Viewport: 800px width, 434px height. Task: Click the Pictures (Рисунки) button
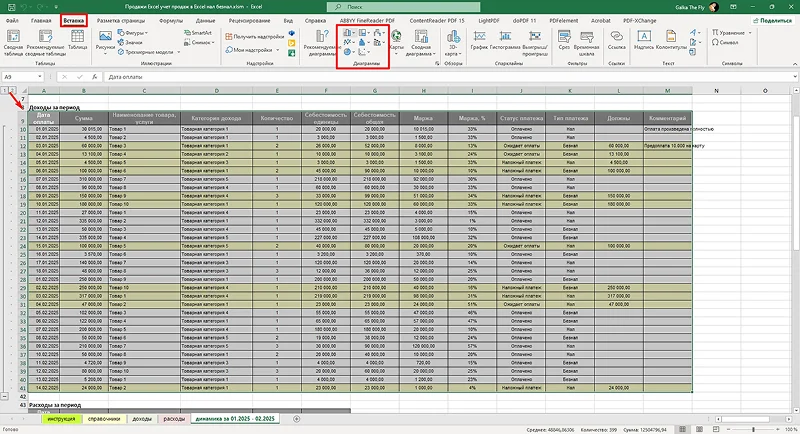point(105,42)
